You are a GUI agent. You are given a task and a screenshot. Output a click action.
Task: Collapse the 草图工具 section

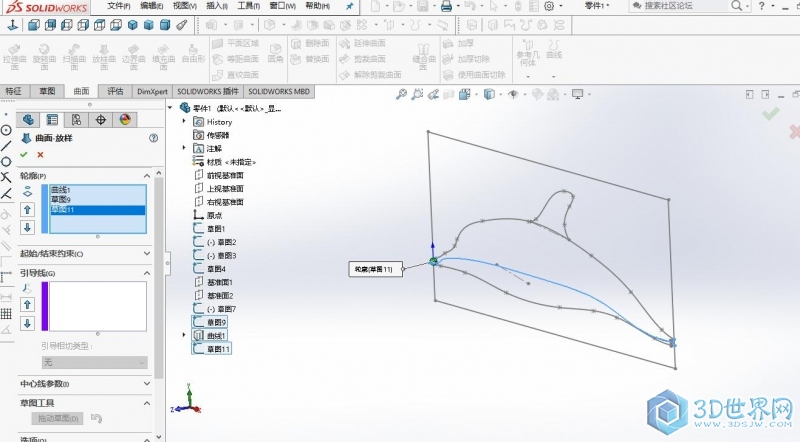point(147,403)
